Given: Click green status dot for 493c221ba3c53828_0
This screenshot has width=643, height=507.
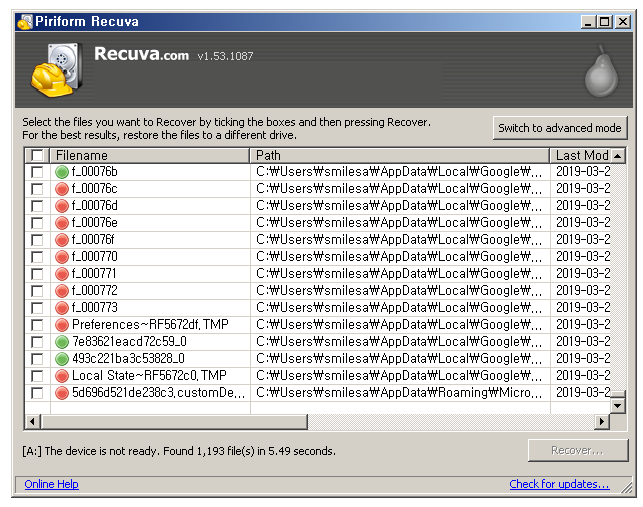Looking at the screenshot, I should click(62, 359).
